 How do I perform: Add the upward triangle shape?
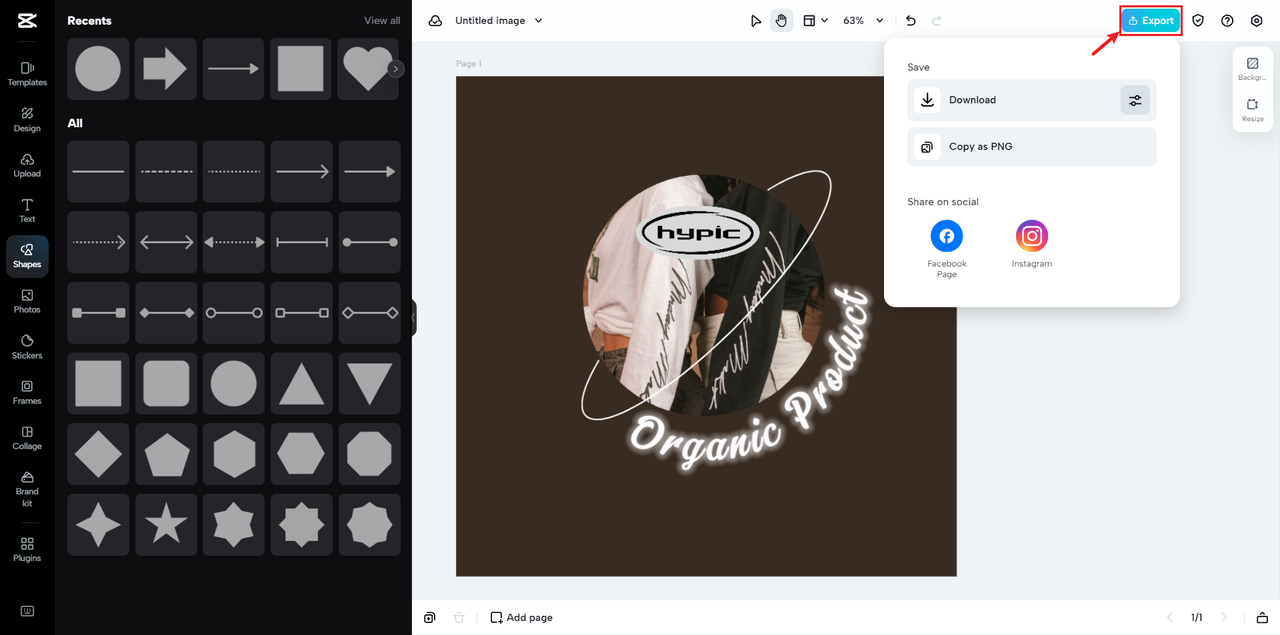click(301, 383)
